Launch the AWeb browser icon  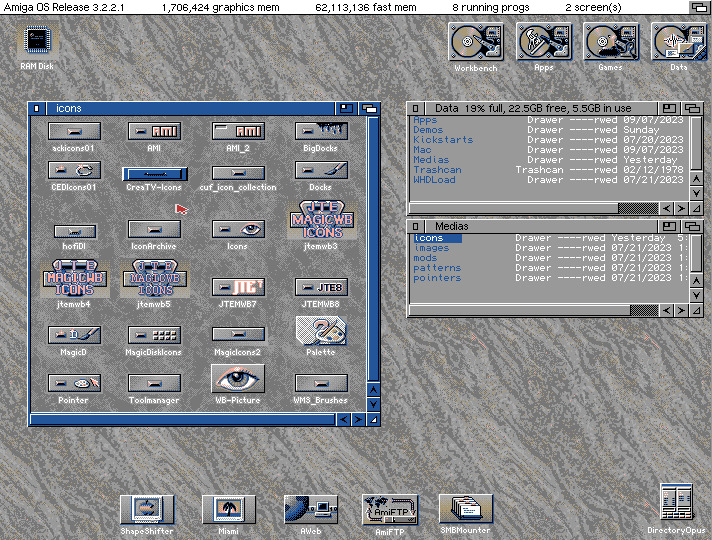point(311,510)
